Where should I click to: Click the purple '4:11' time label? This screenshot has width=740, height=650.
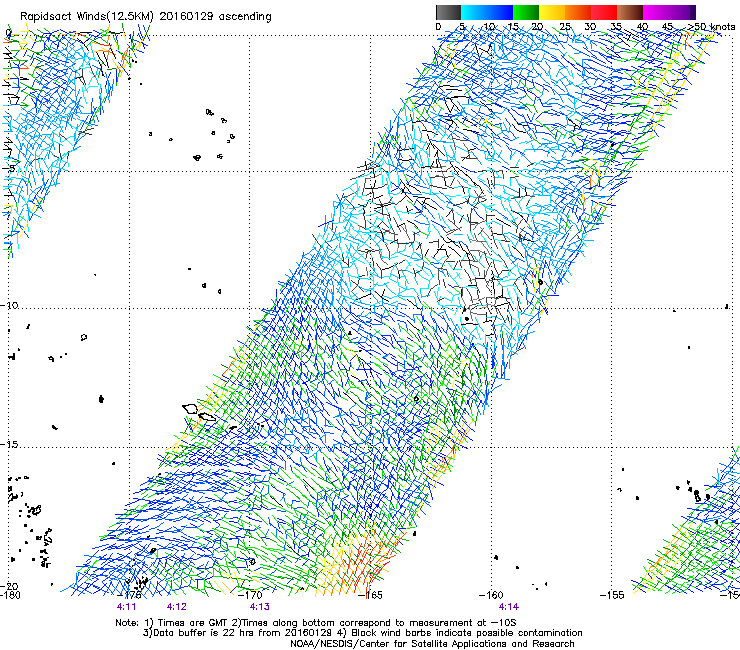point(126,607)
